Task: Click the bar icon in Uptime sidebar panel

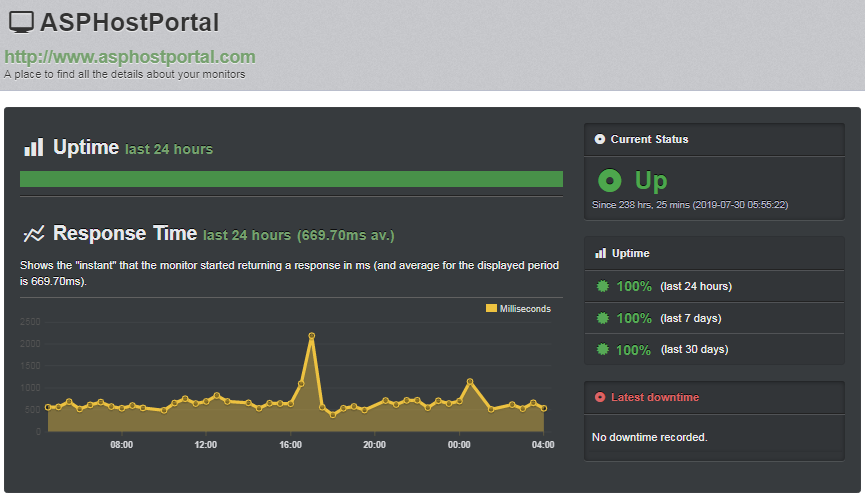Action: [x=601, y=253]
